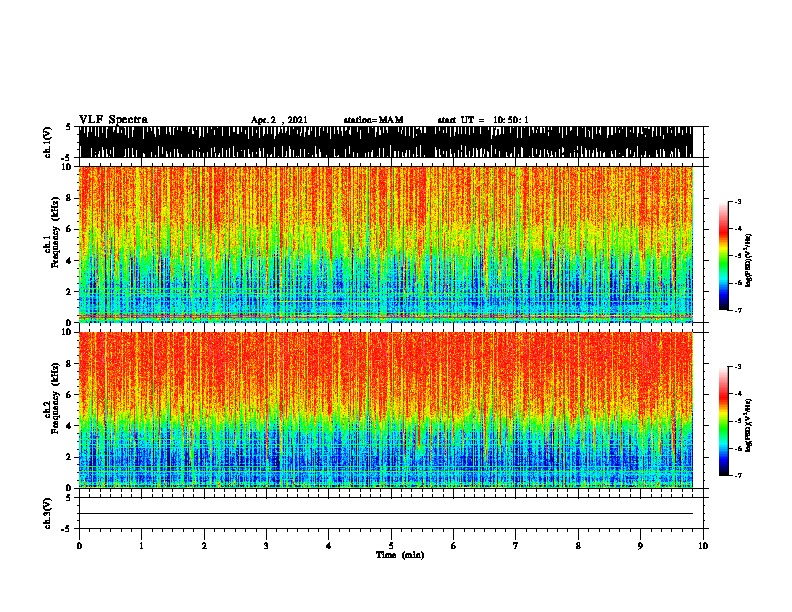Click the ch.2 color scale bar

pyautogui.click(x=723, y=421)
